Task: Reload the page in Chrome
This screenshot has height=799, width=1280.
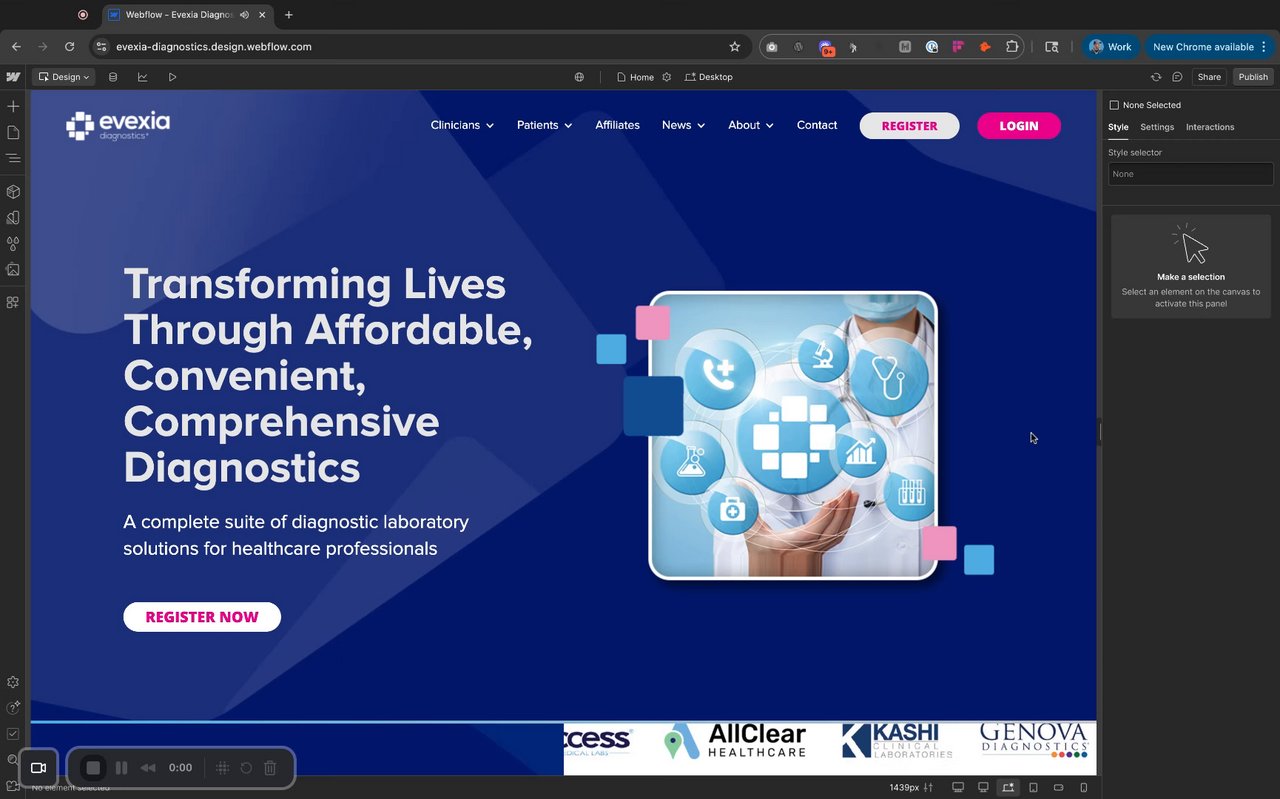Action: [x=70, y=47]
